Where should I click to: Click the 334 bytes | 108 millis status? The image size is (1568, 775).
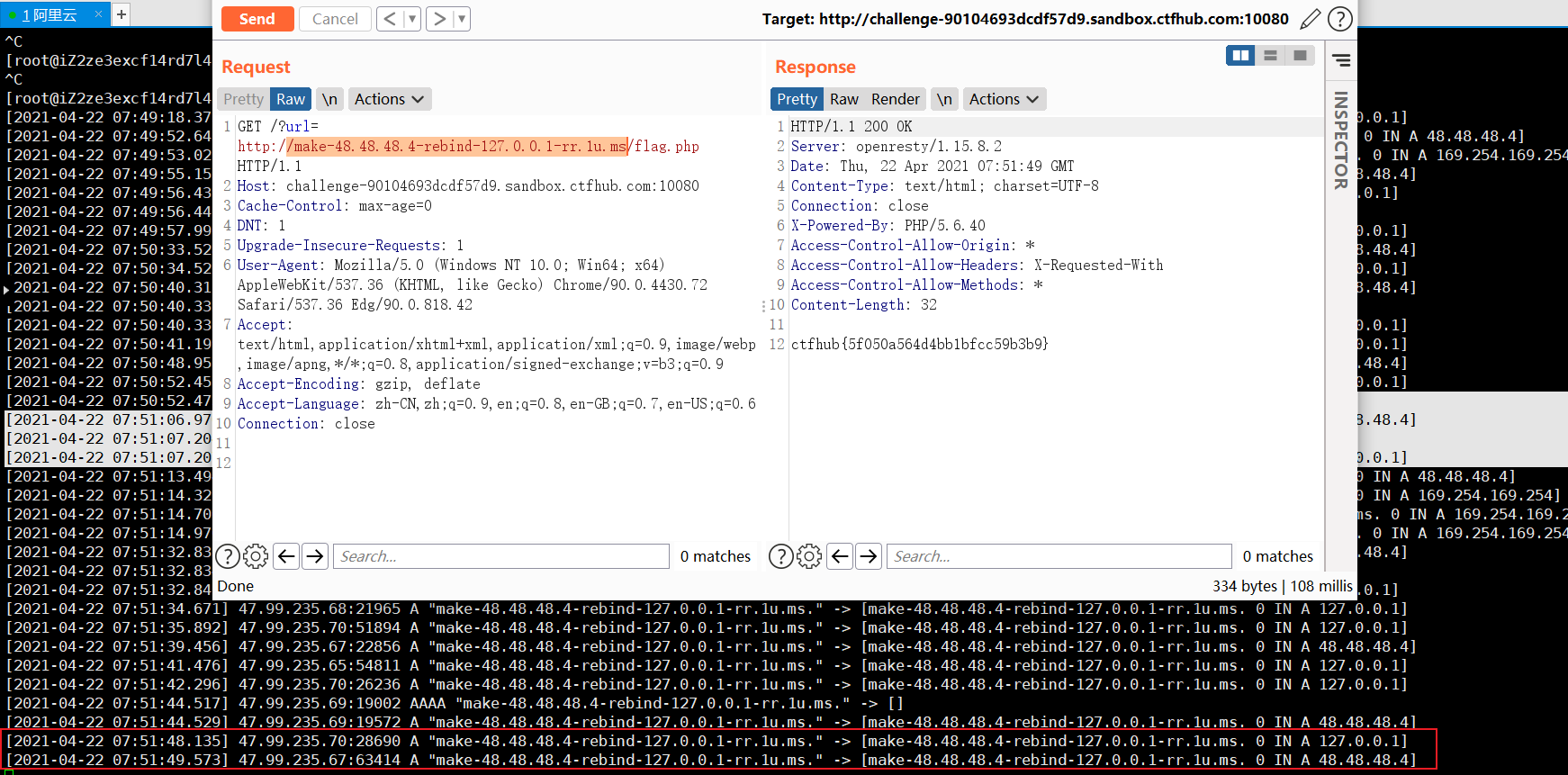click(x=1282, y=586)
